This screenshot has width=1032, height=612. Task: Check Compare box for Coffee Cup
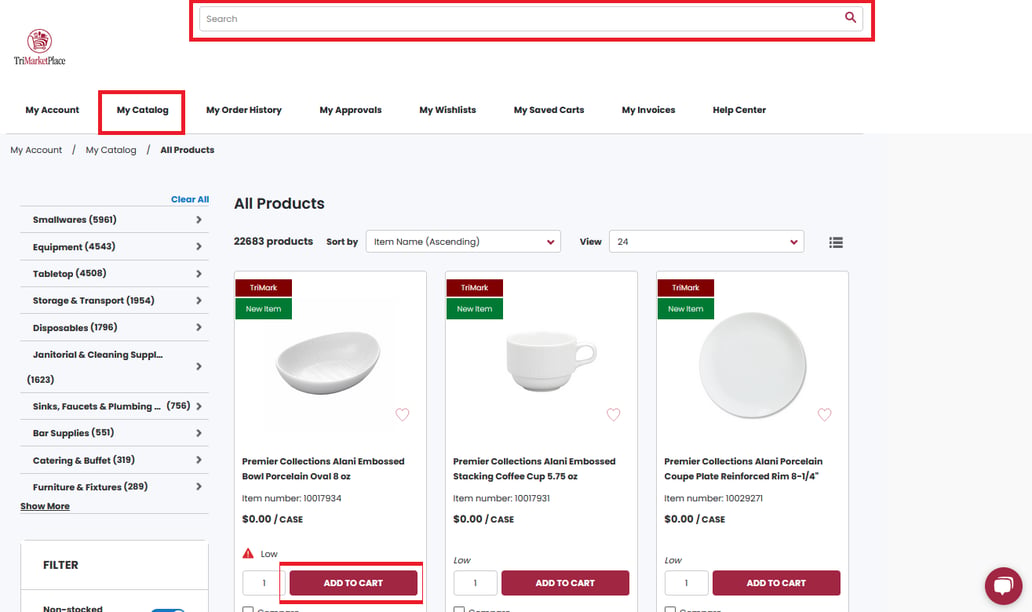pos(459,610)
